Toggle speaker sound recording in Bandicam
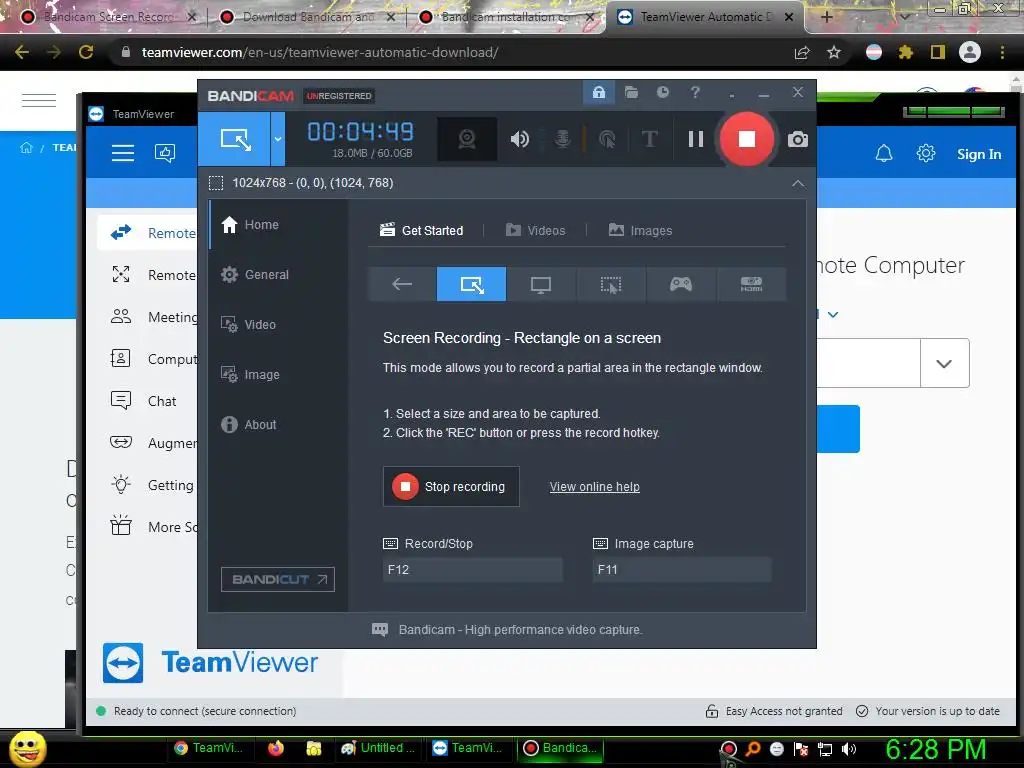The image size is (1024, 768). [520, 139]
